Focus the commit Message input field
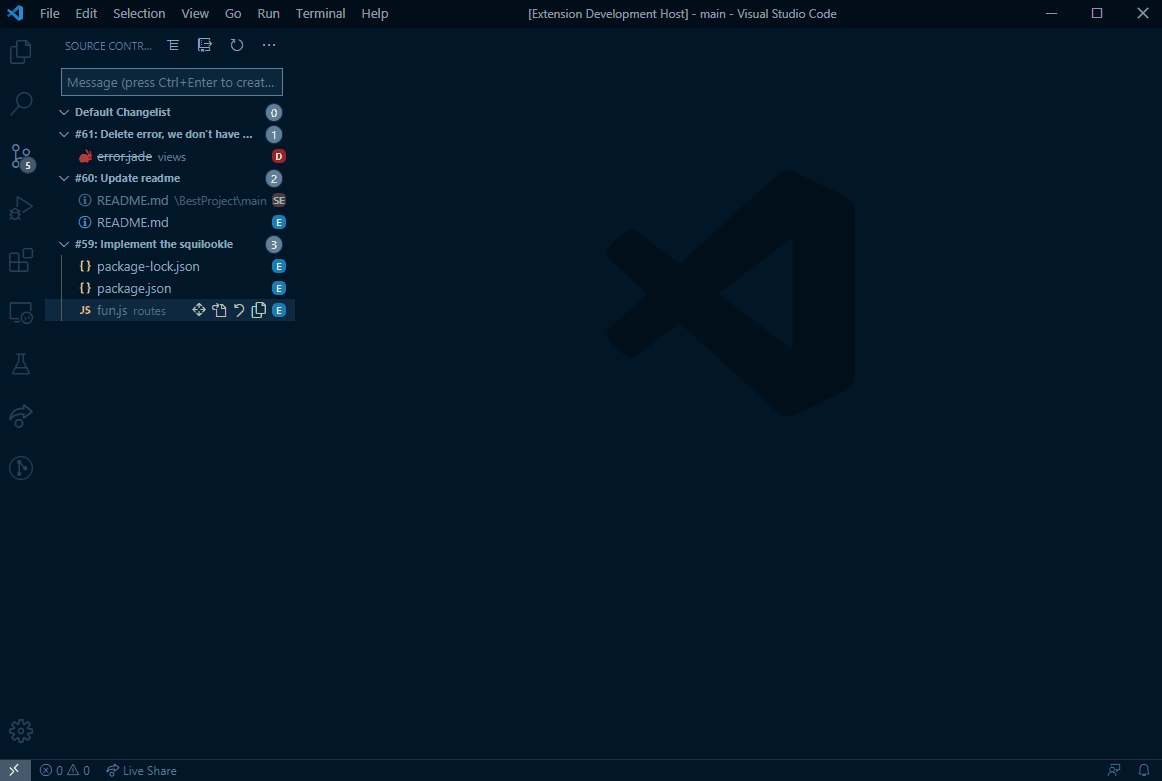The height and width of the screenshot is (781, 1162). (x=172, y=82)
